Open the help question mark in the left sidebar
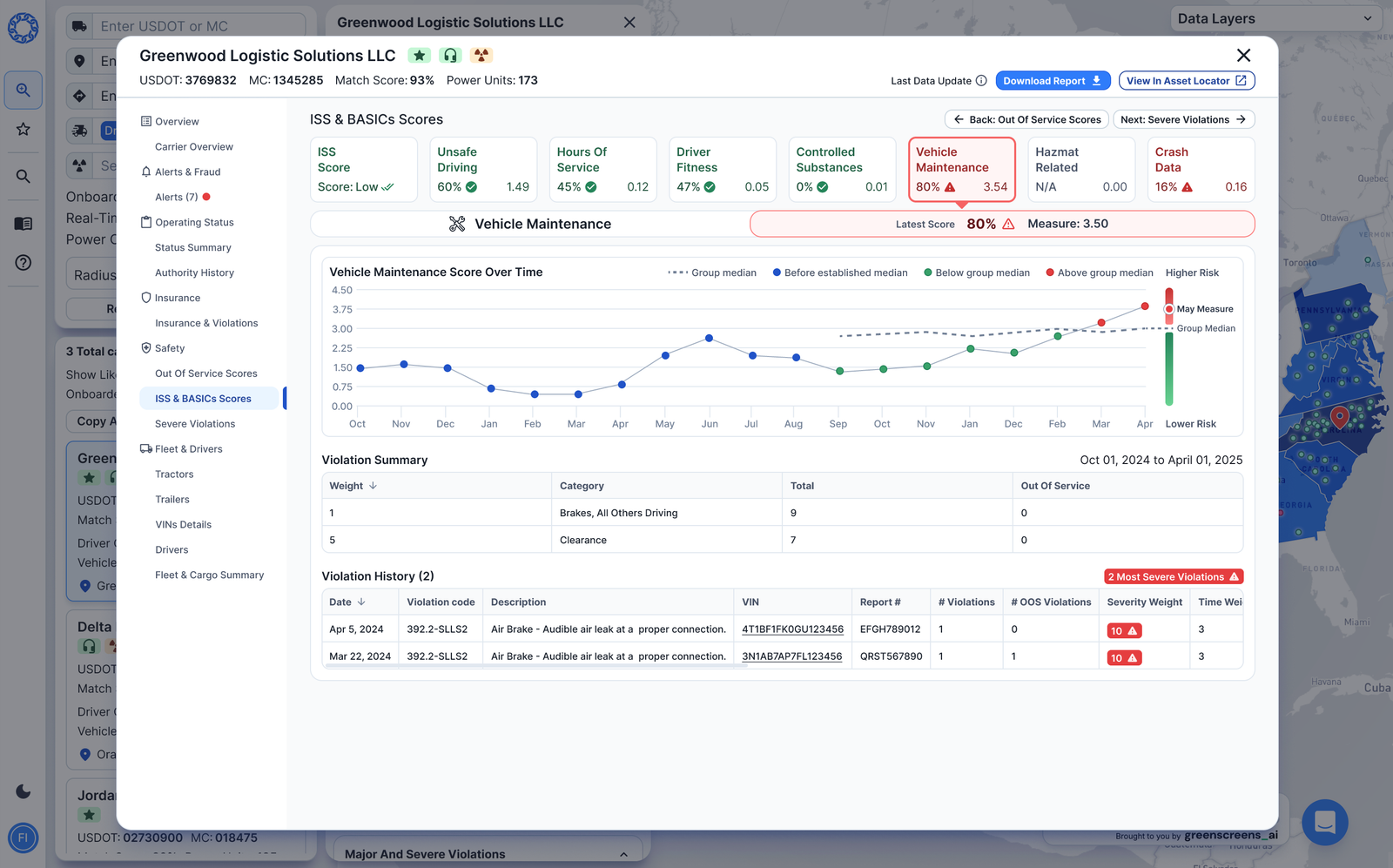 [x=23, y=262]
